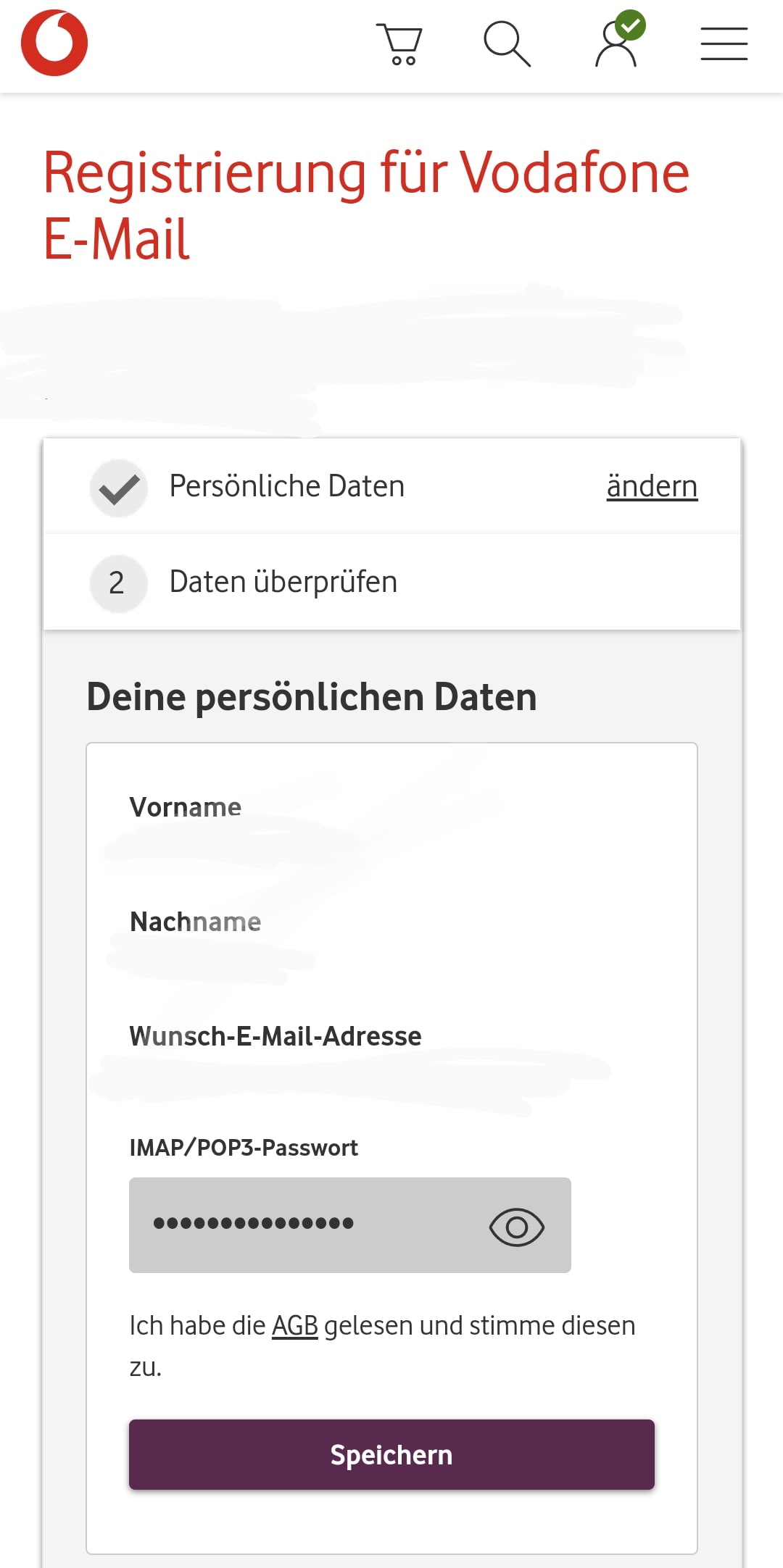Click the Vorname label
Screen dimensions: 783x1568
(x=185, y=807)
